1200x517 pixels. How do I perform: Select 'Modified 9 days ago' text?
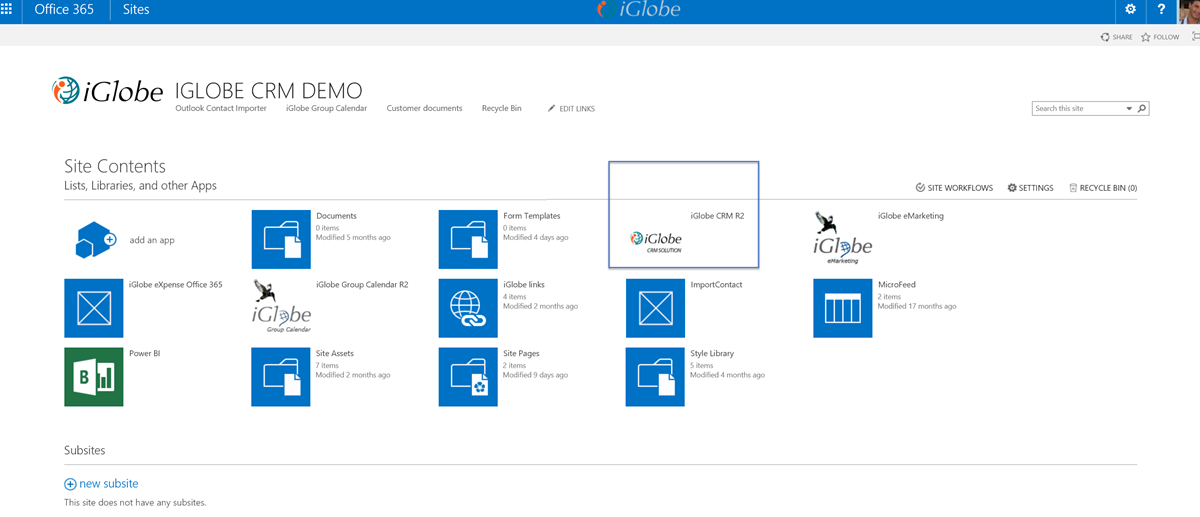point(535,375)
